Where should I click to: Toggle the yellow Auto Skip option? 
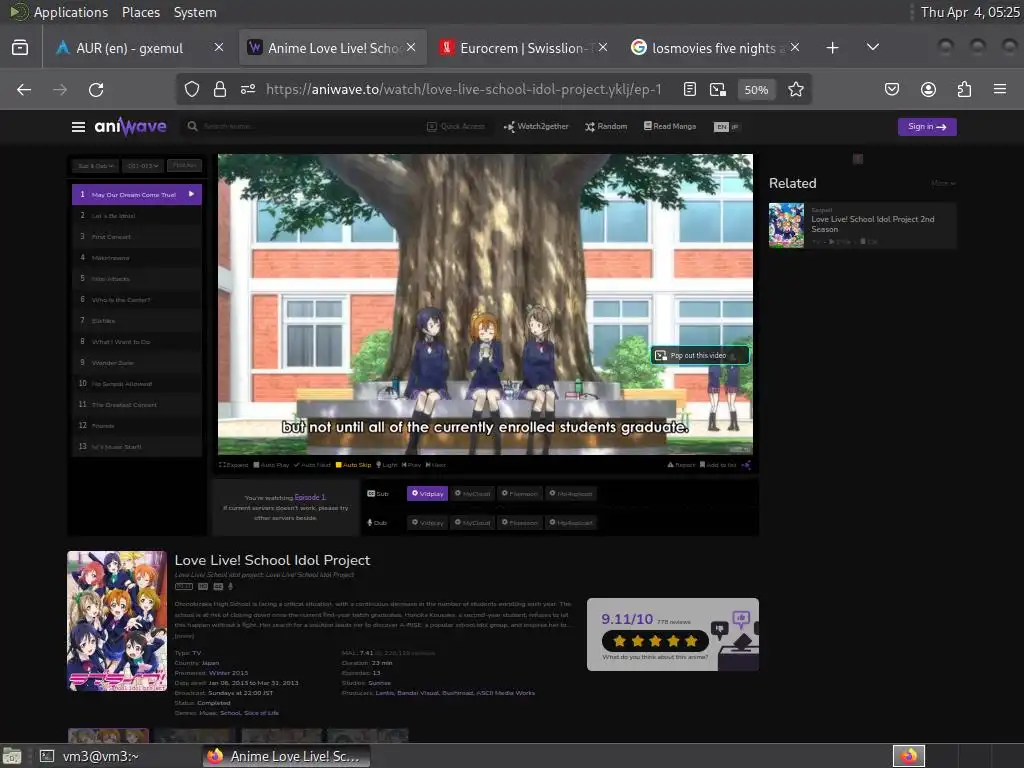[353, 465]
